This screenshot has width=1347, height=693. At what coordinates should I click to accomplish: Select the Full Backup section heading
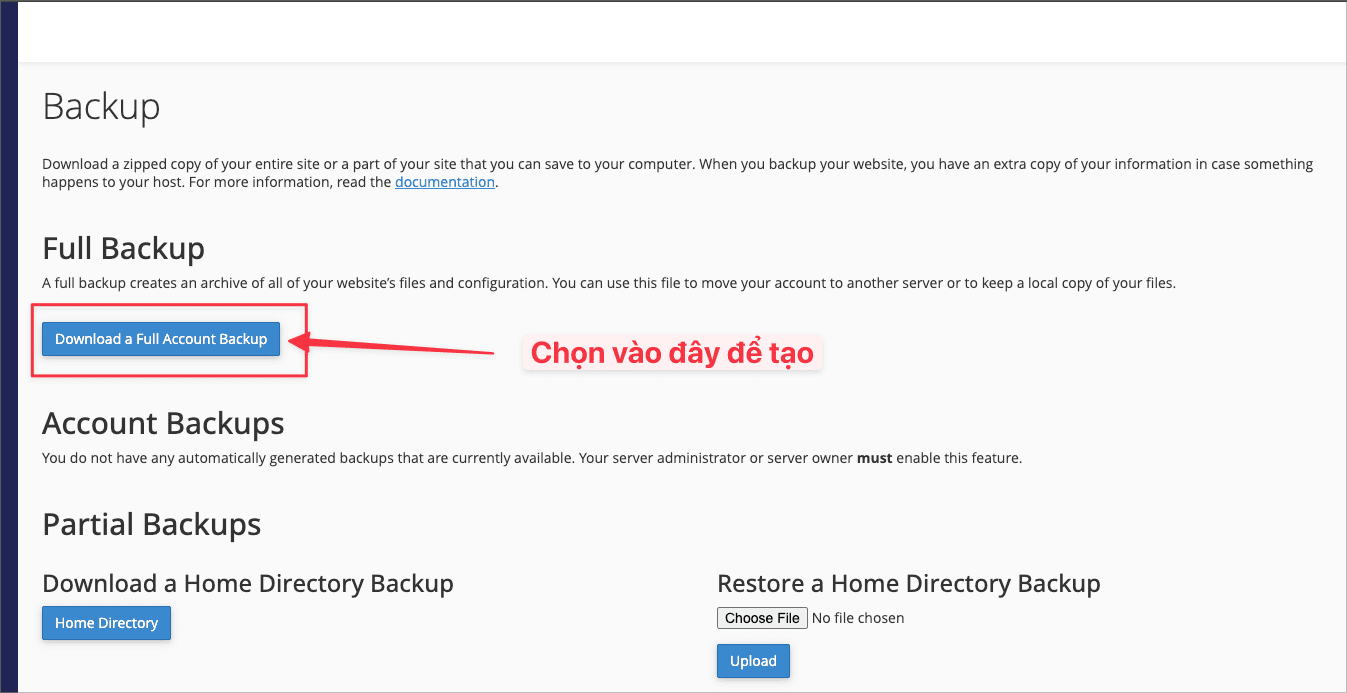point(123,248)
